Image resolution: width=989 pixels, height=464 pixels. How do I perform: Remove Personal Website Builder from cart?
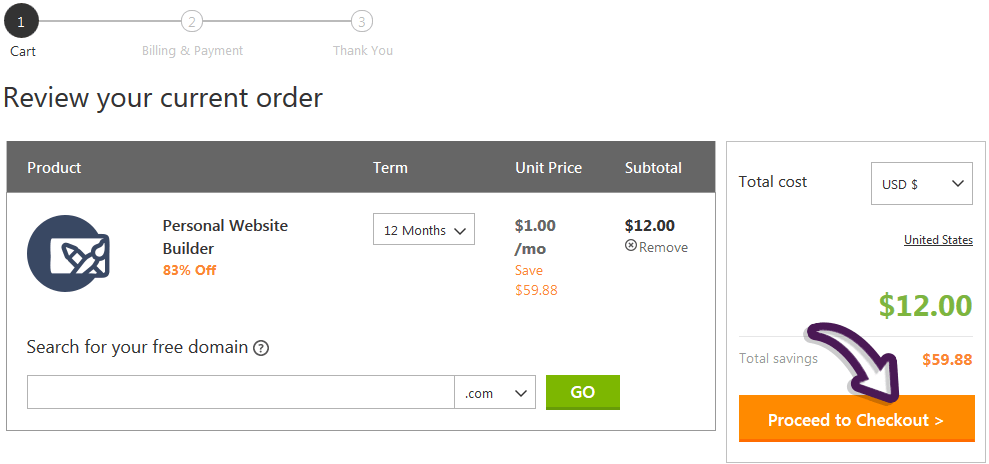(656, 247)
